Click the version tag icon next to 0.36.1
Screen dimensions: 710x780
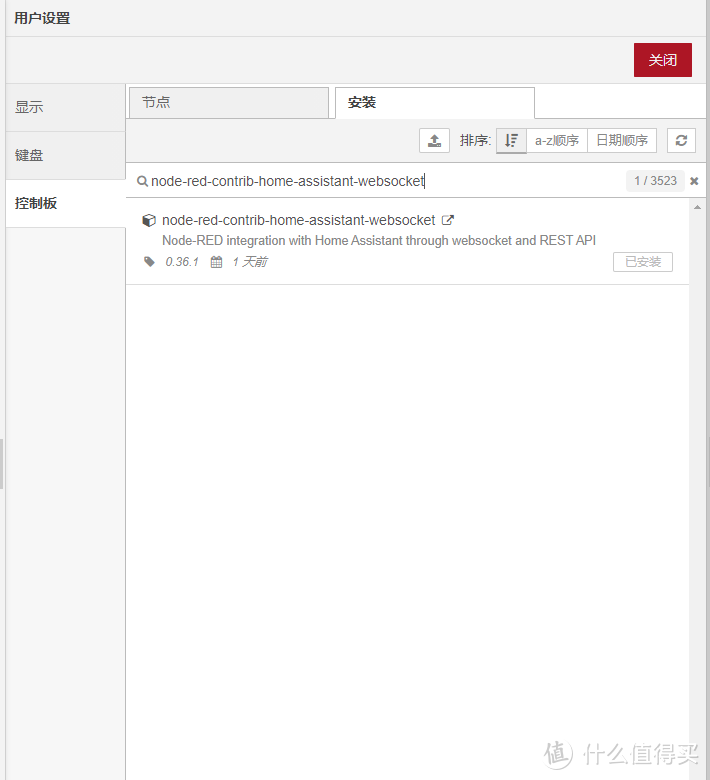tap(150, 262)
